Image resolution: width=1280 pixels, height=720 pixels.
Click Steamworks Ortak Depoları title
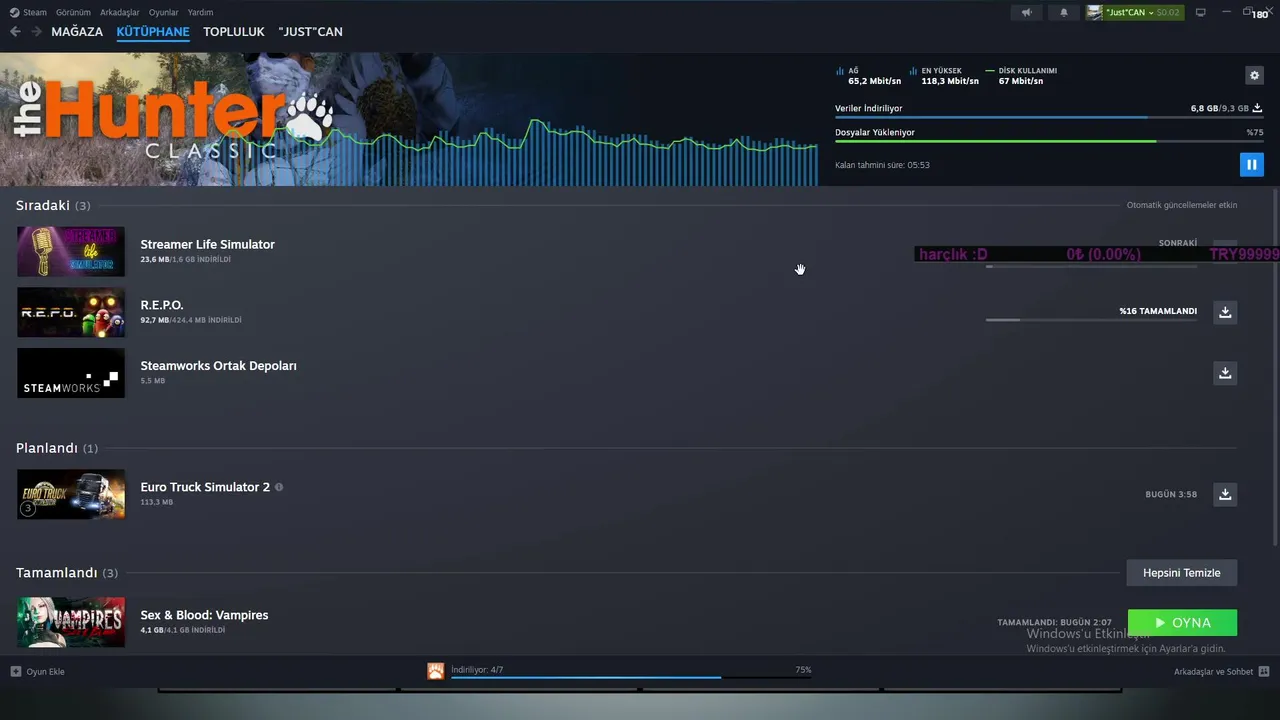218,366
